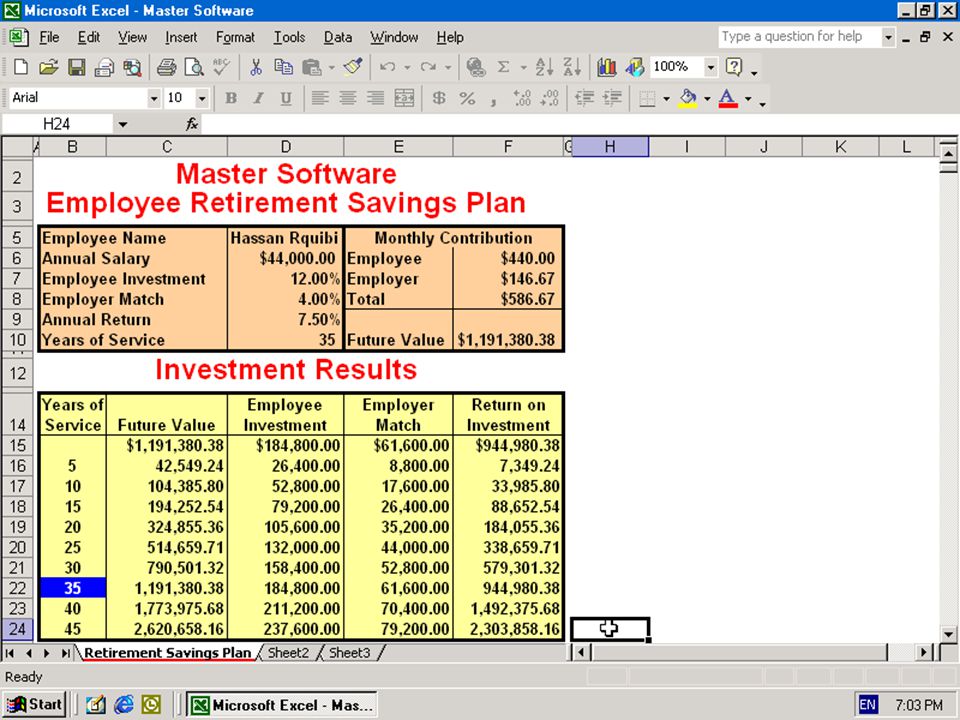Expand the AutoSum dropdown arrow
Screen dimensions: 960x720
523,67
